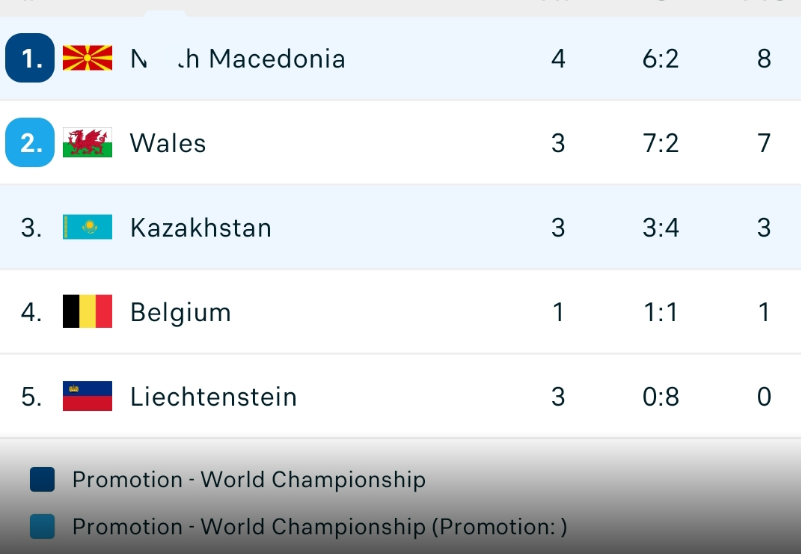Click the Belgium flag icon
Image resolution: width=801 pixels, height=554 pixels.
(87, 312)
